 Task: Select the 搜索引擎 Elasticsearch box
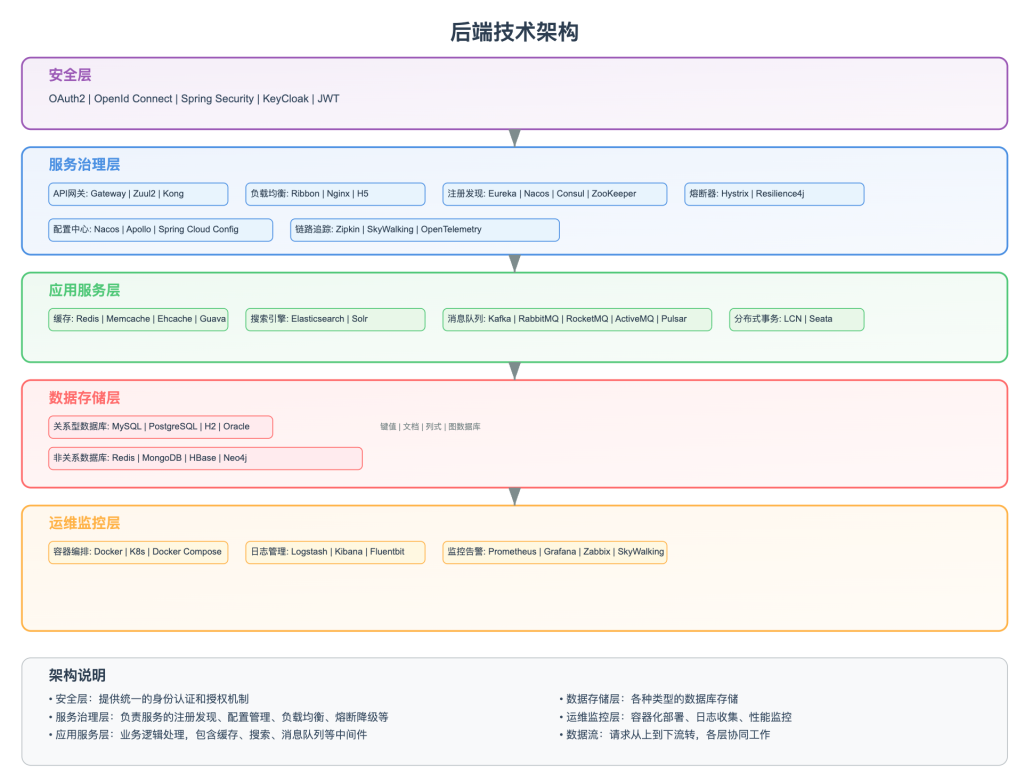(x=335, y=319)
